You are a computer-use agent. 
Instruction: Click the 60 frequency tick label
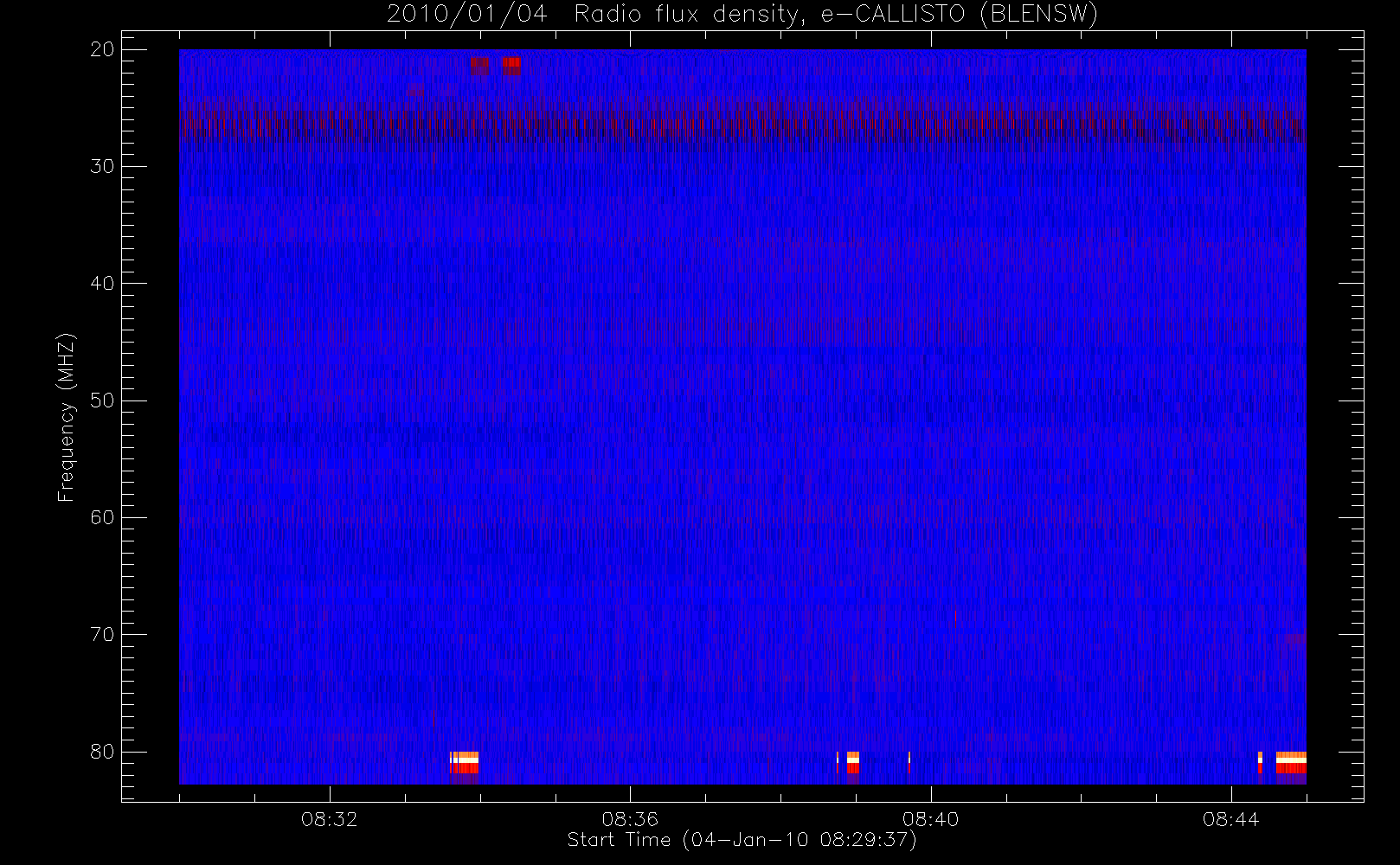click(x=102, y=517)
